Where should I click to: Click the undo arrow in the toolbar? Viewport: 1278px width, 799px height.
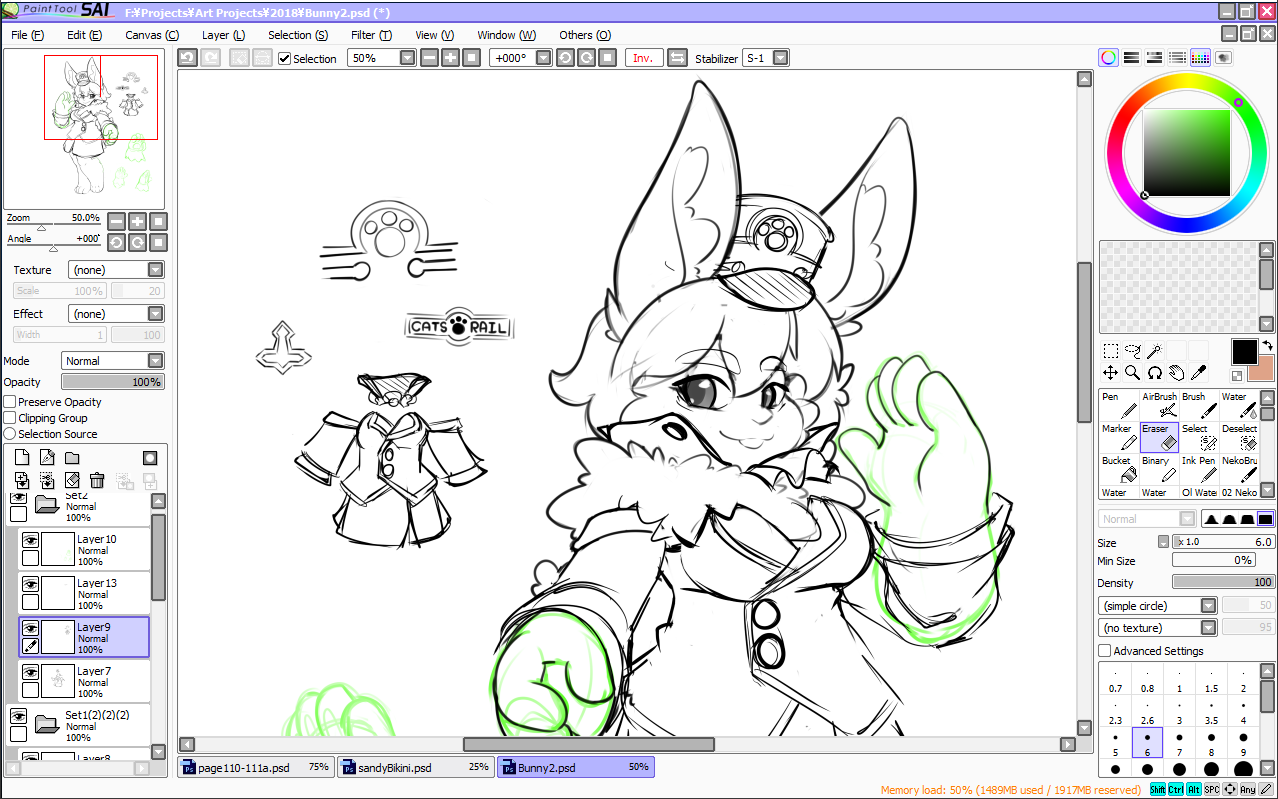[x=187, y=58]
